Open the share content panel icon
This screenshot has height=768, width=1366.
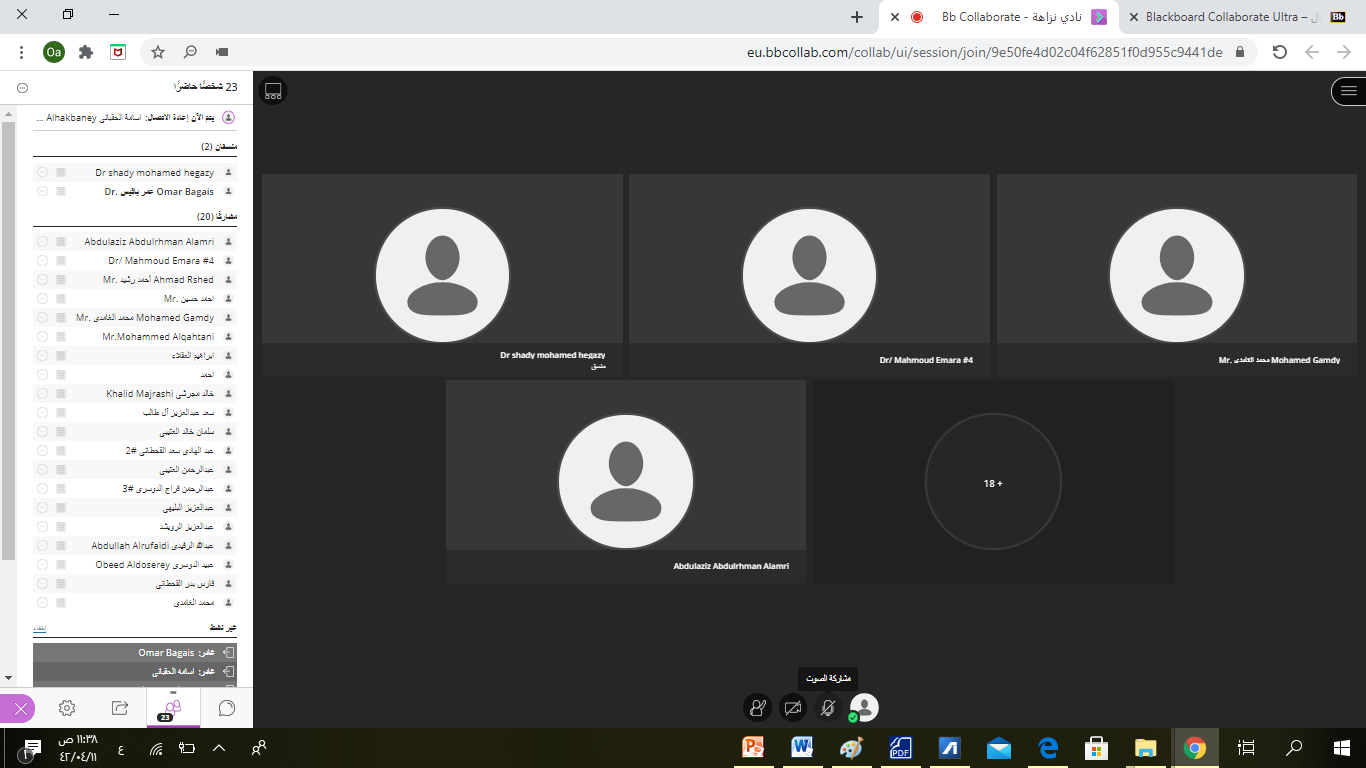pyautogui.click(x=120, y=708)
